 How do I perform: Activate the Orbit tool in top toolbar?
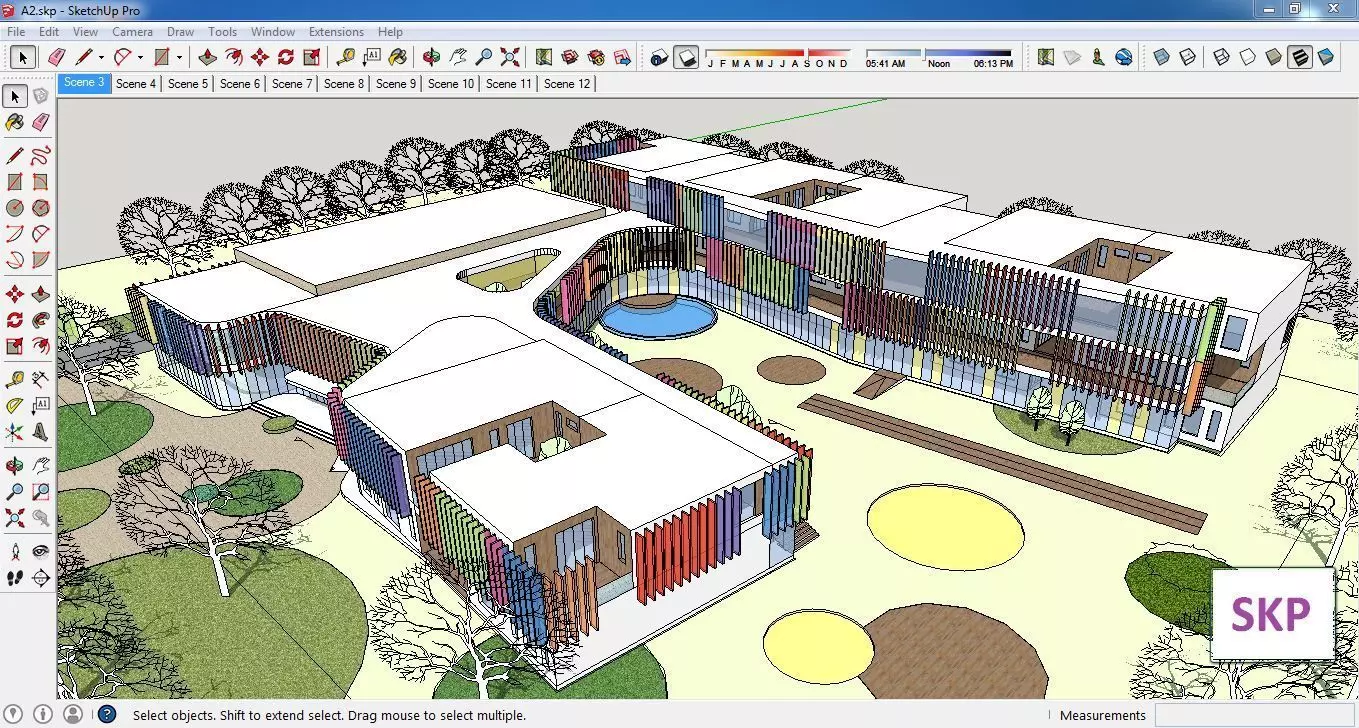tap(432, 57)
